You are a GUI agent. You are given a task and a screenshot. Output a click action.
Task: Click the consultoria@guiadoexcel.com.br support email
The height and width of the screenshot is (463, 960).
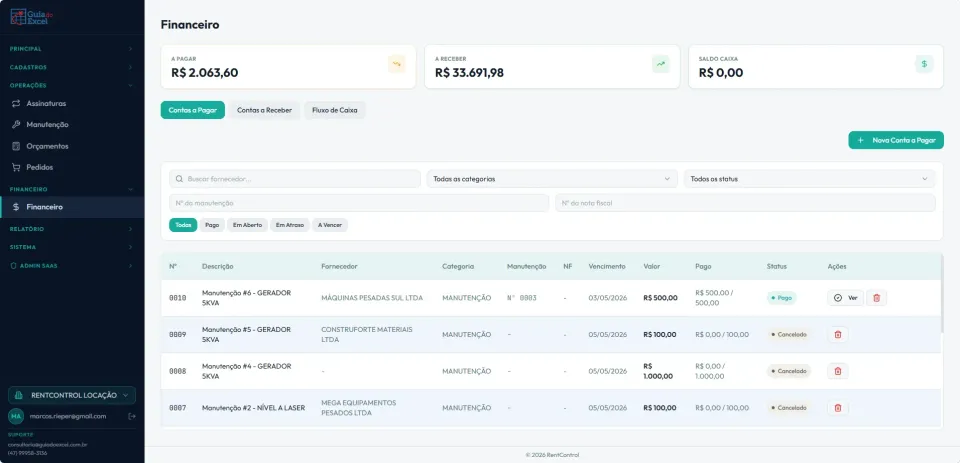pyautogui.click(x=47, y=444)
